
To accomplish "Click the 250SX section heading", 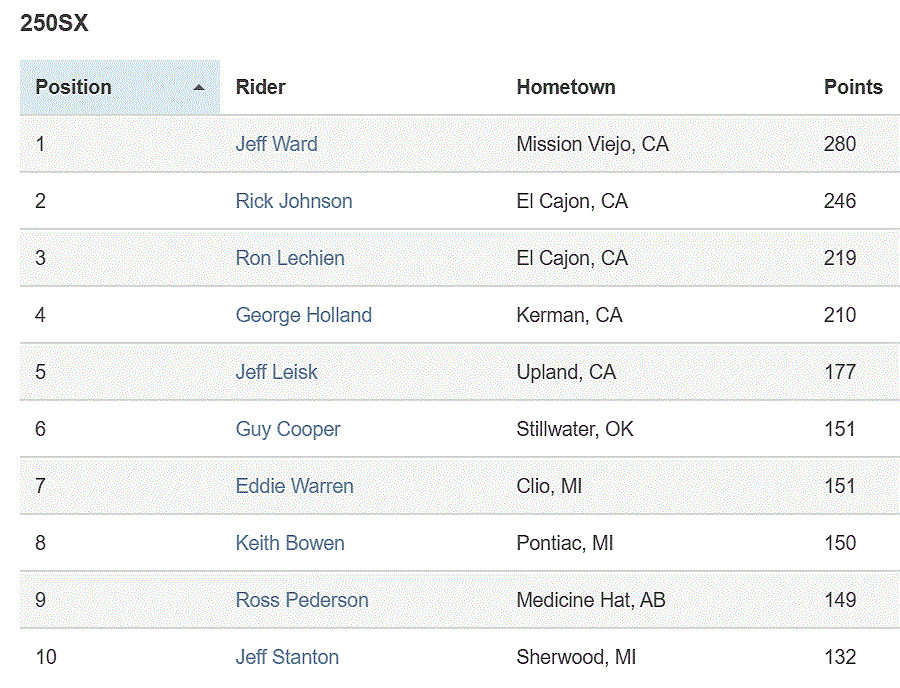I will tap(54, 24).
